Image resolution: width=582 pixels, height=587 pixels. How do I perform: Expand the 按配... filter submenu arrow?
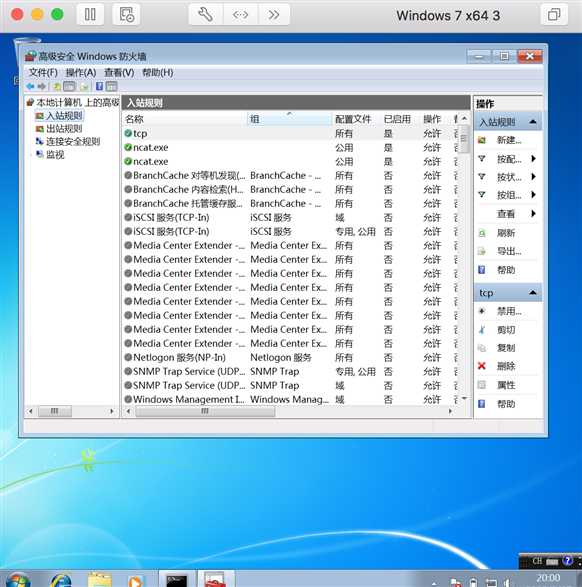533,159
